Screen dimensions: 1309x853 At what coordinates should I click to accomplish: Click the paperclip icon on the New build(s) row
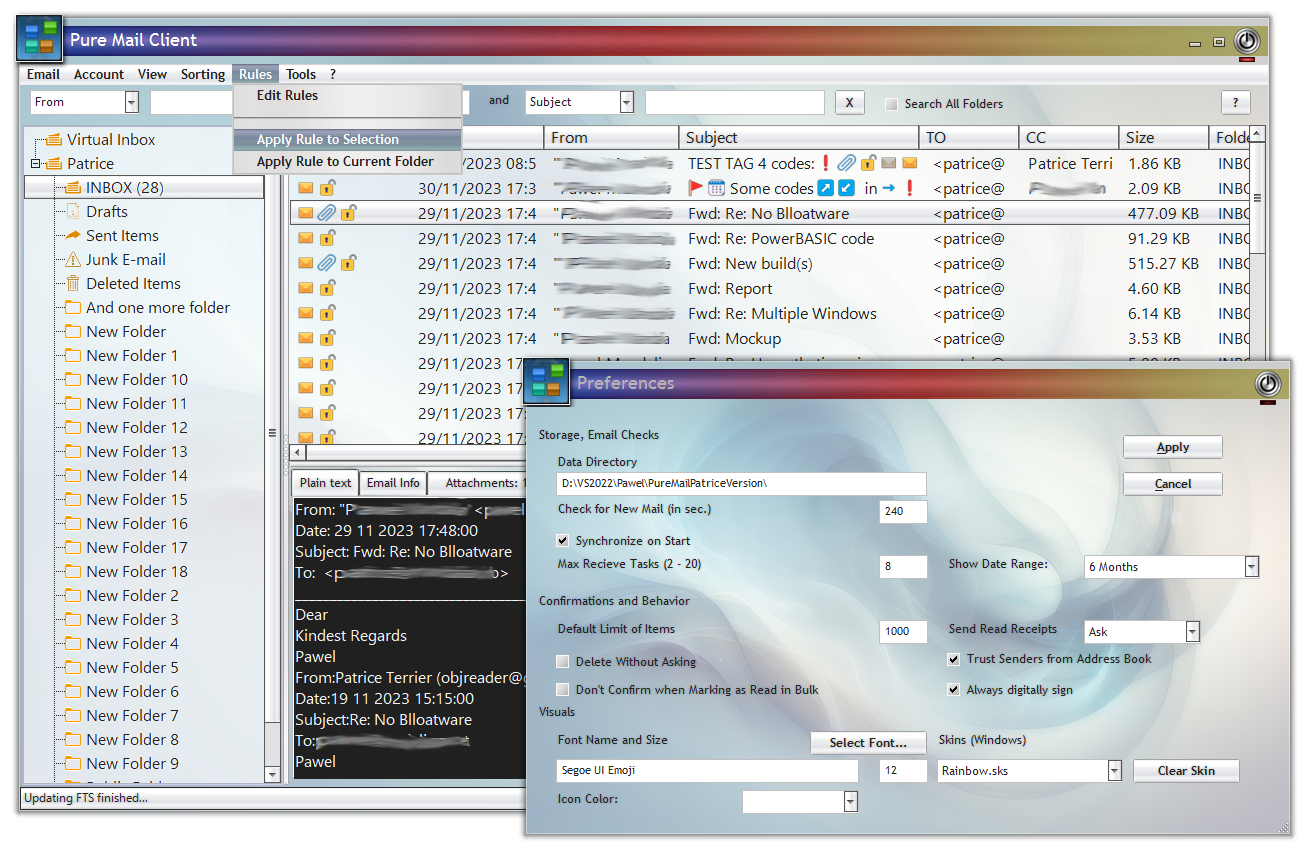[x=326, y=263]
